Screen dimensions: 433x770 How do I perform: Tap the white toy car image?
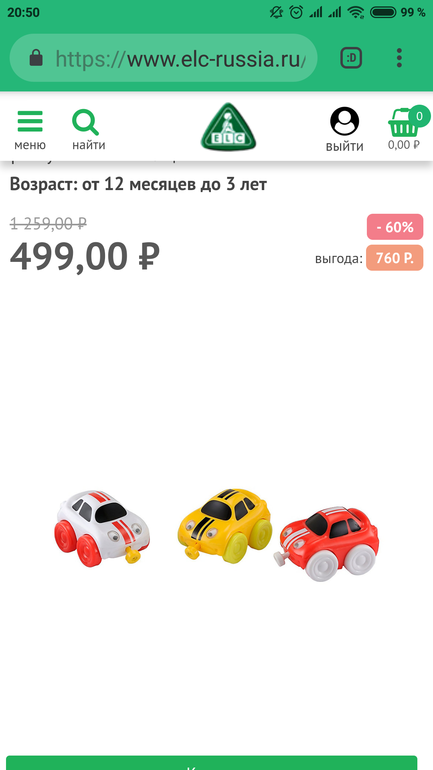click(x=102, y=528)
